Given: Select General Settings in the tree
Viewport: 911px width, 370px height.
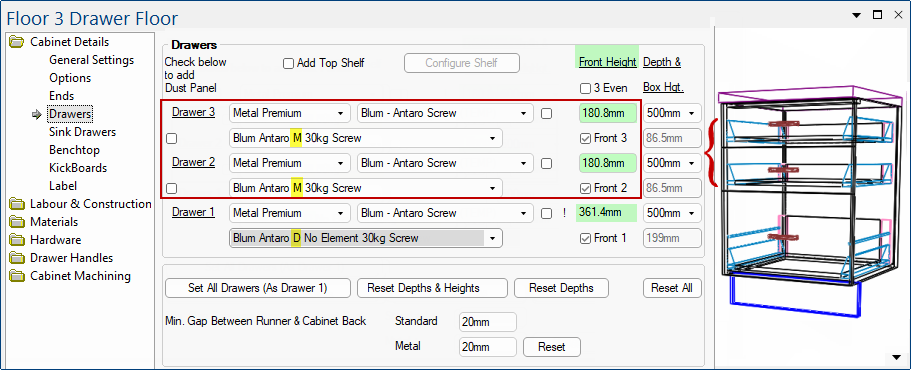Looking at the screenshot, I should pyautogui.click(x=91, y=60).
